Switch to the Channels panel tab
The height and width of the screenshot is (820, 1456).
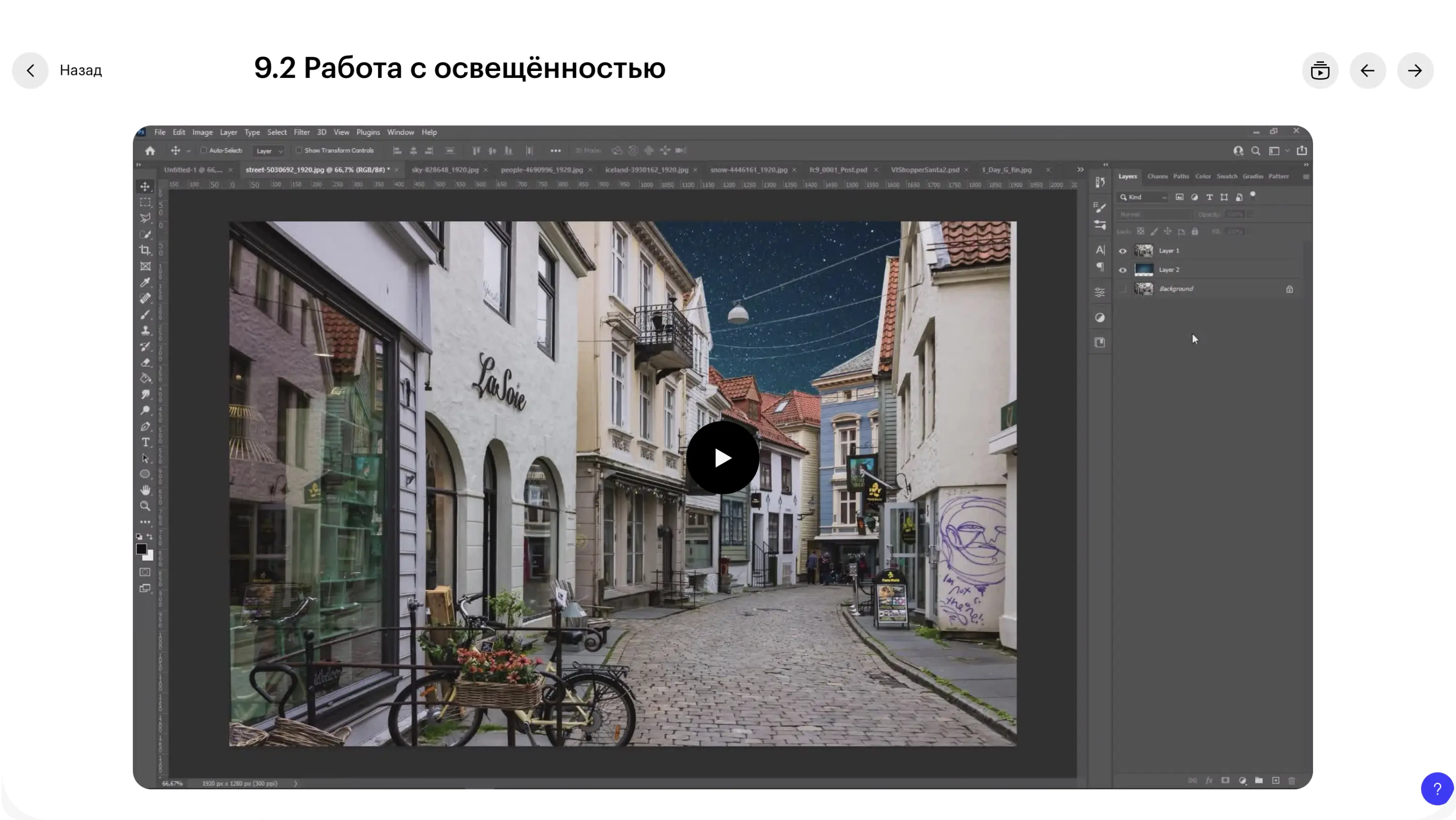point(1157,176)
